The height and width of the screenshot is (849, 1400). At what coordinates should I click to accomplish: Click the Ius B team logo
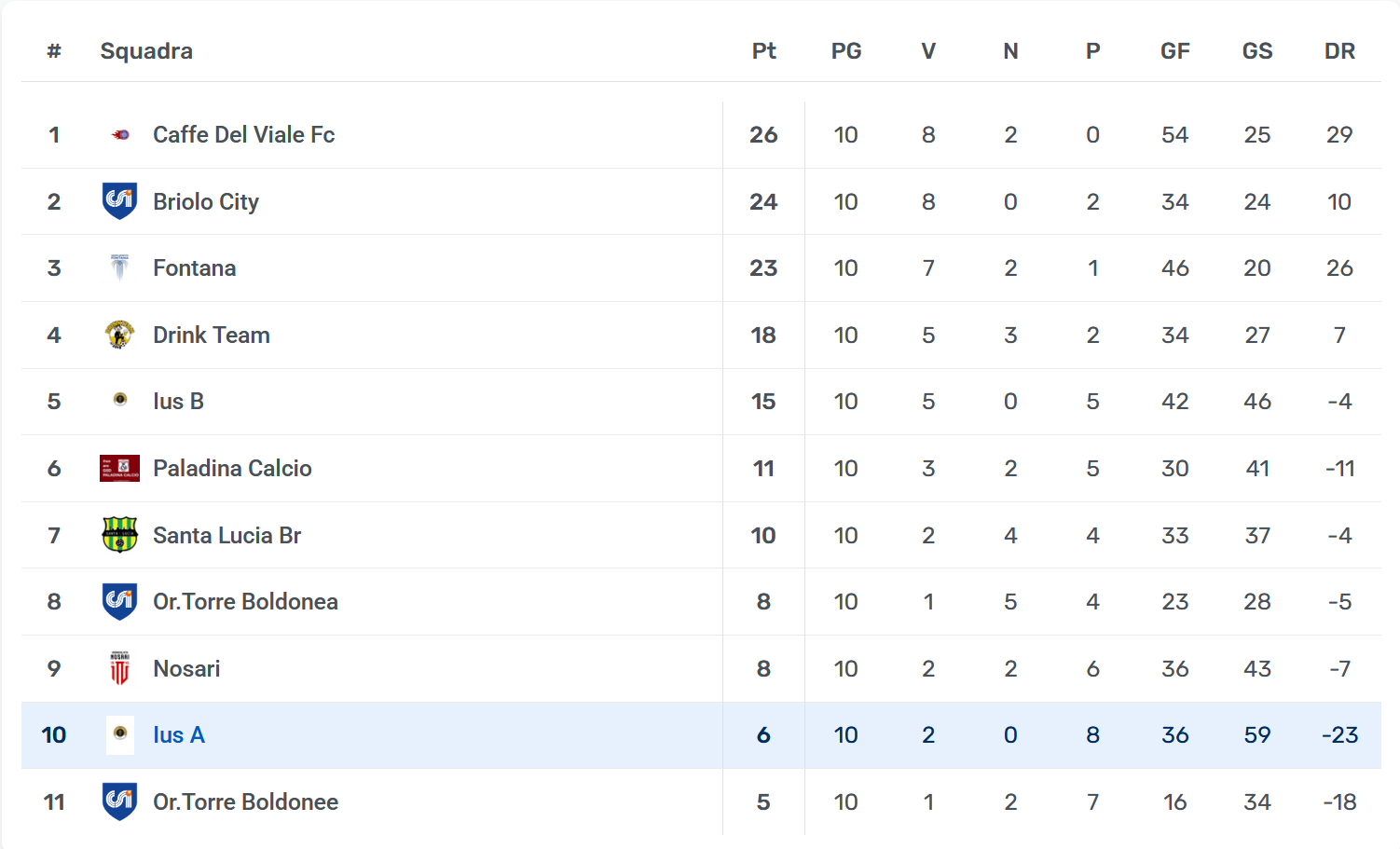coord(119,400)
